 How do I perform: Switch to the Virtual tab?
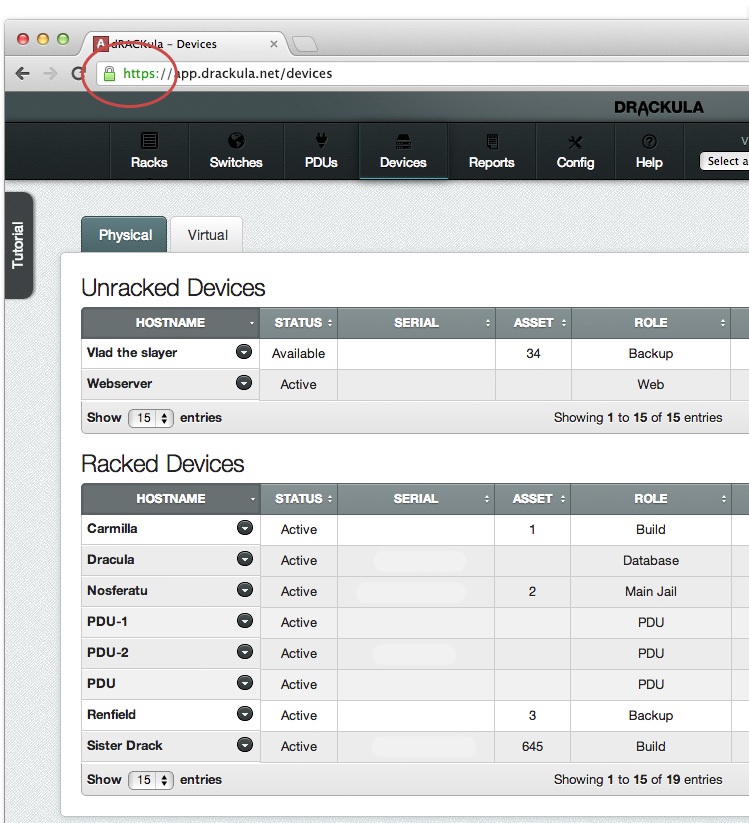coord(207,235)
